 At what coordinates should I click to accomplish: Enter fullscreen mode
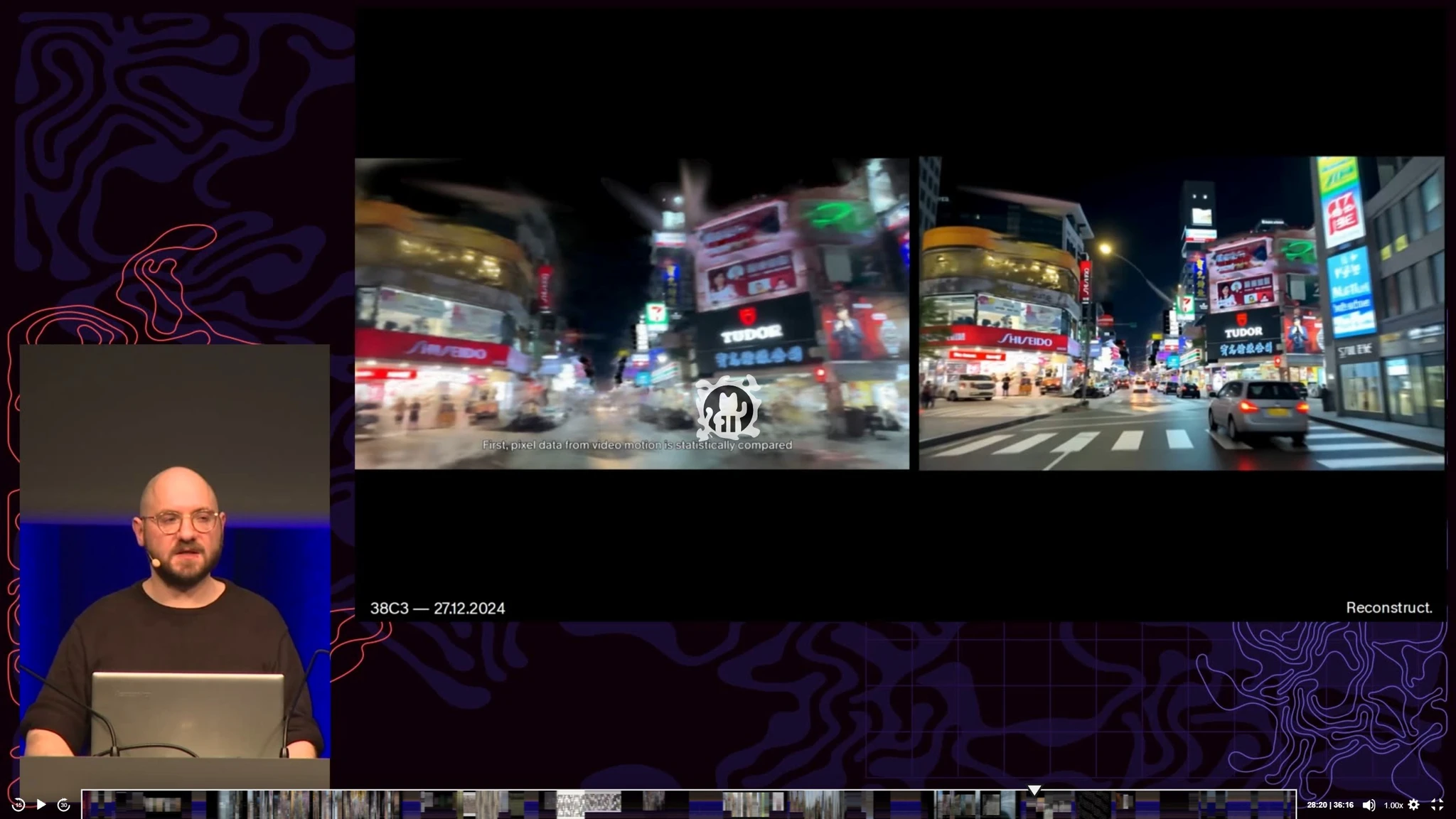[1437, 805]
